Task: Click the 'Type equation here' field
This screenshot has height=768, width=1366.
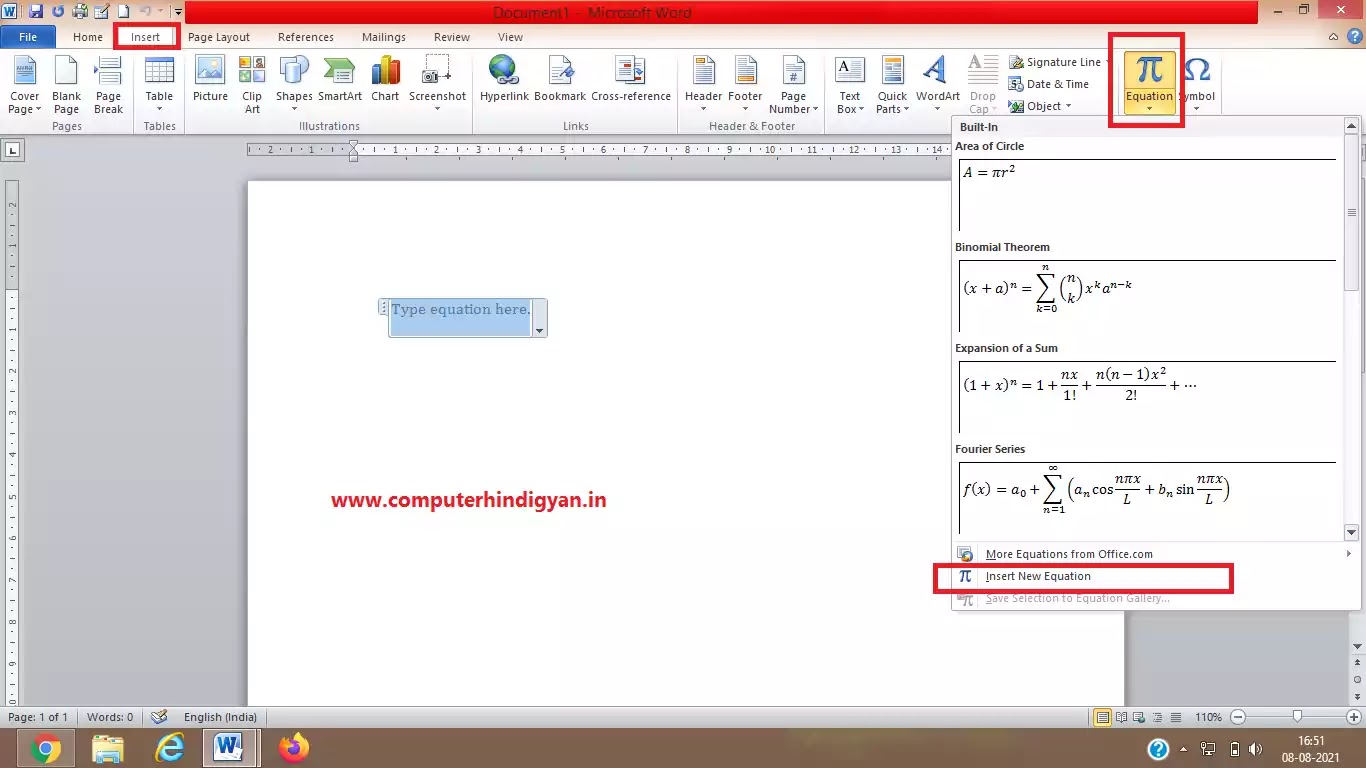Action: point(461,310)
